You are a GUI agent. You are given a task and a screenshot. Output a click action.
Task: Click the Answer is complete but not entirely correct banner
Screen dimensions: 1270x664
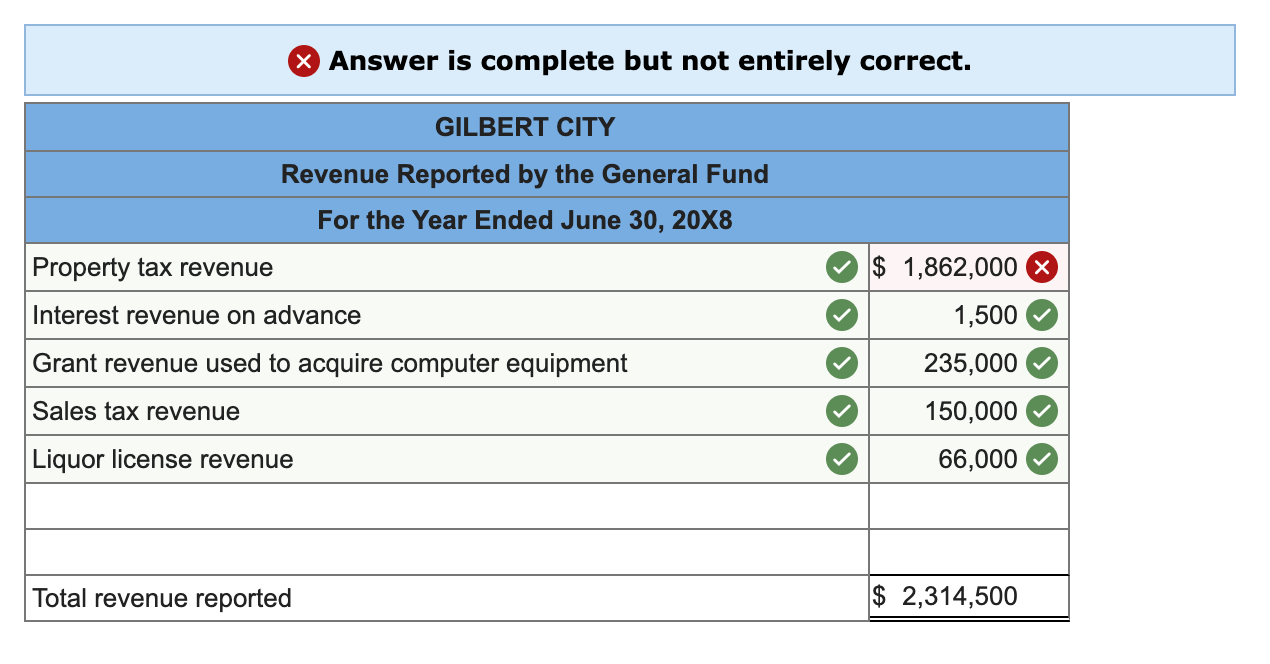[635, 61]
